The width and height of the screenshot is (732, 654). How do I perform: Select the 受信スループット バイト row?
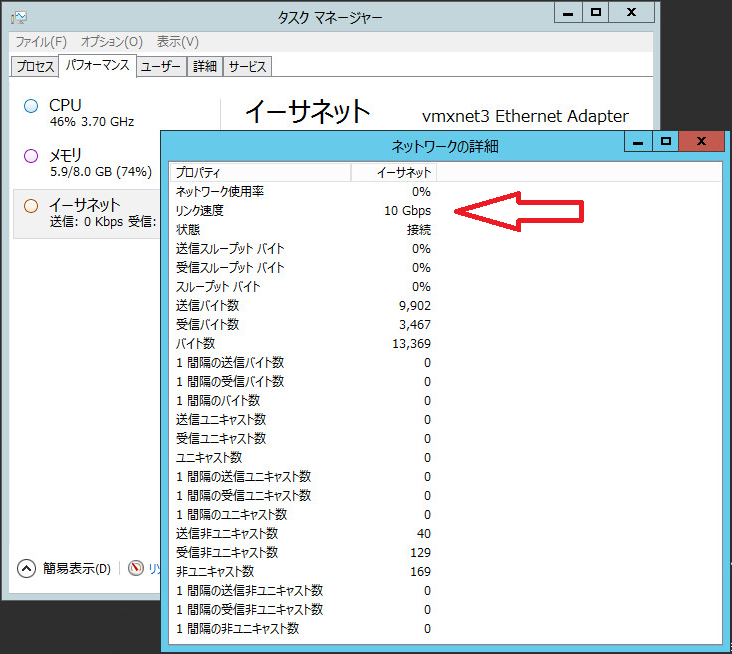coord(303,268)
